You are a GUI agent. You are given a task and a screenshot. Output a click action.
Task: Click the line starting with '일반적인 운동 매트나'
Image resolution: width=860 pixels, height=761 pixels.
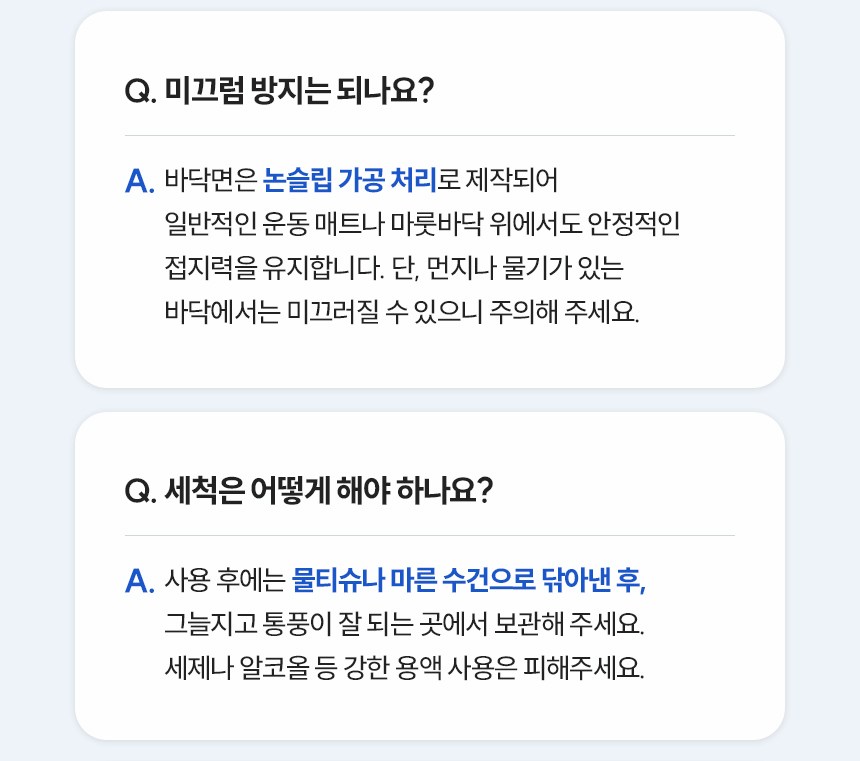pyautogui.click(x=422, y=224)
